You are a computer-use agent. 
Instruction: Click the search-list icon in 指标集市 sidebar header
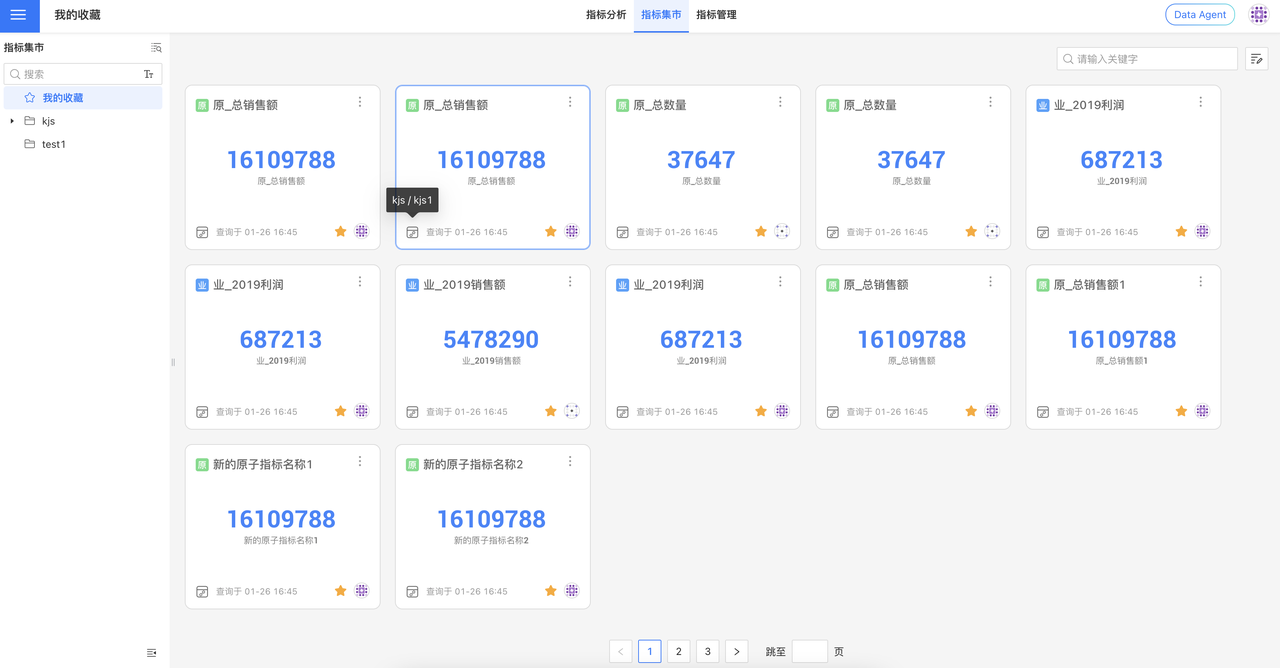tap(156, 48)
